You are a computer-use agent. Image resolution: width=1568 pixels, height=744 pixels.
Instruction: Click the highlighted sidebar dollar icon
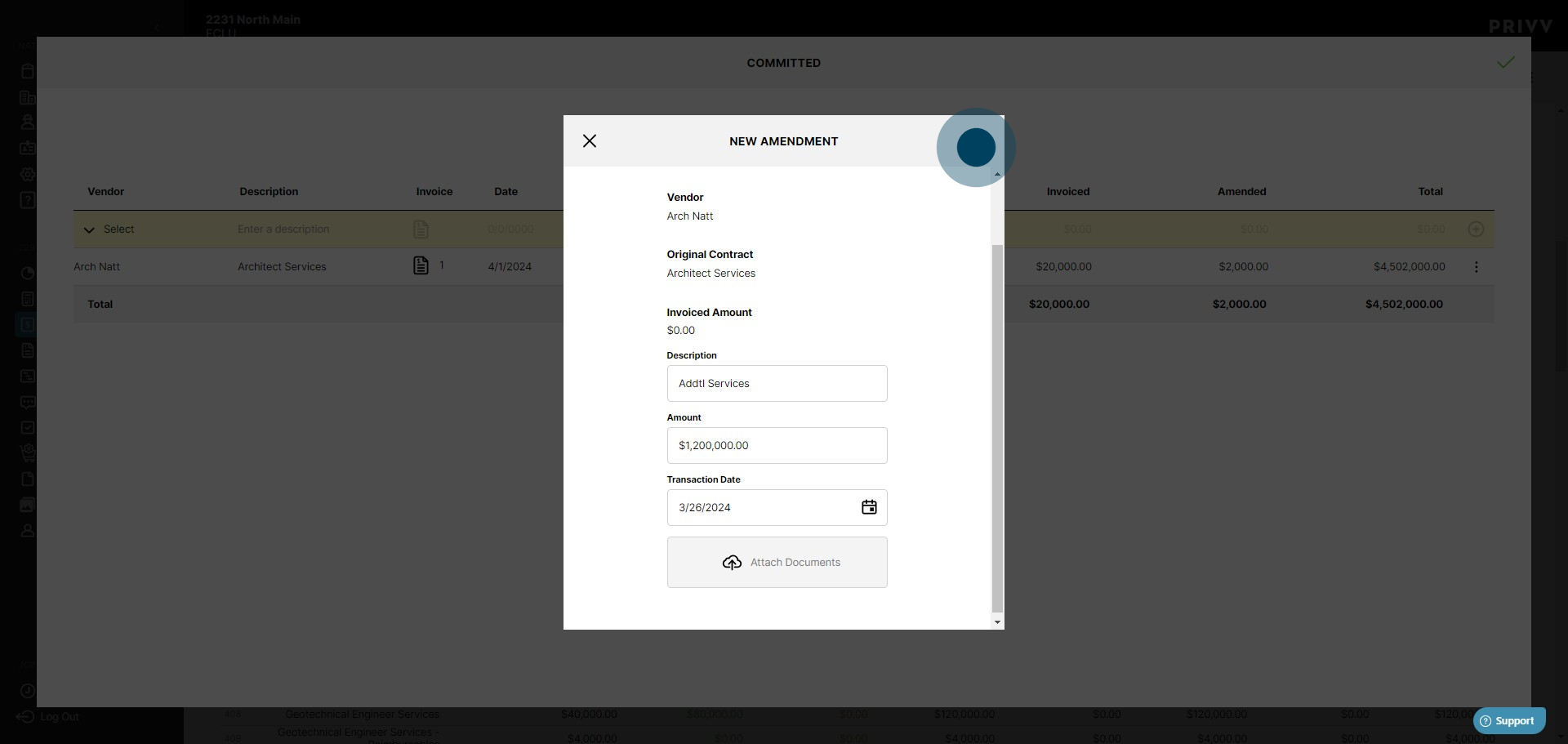(x=27, y=324)
